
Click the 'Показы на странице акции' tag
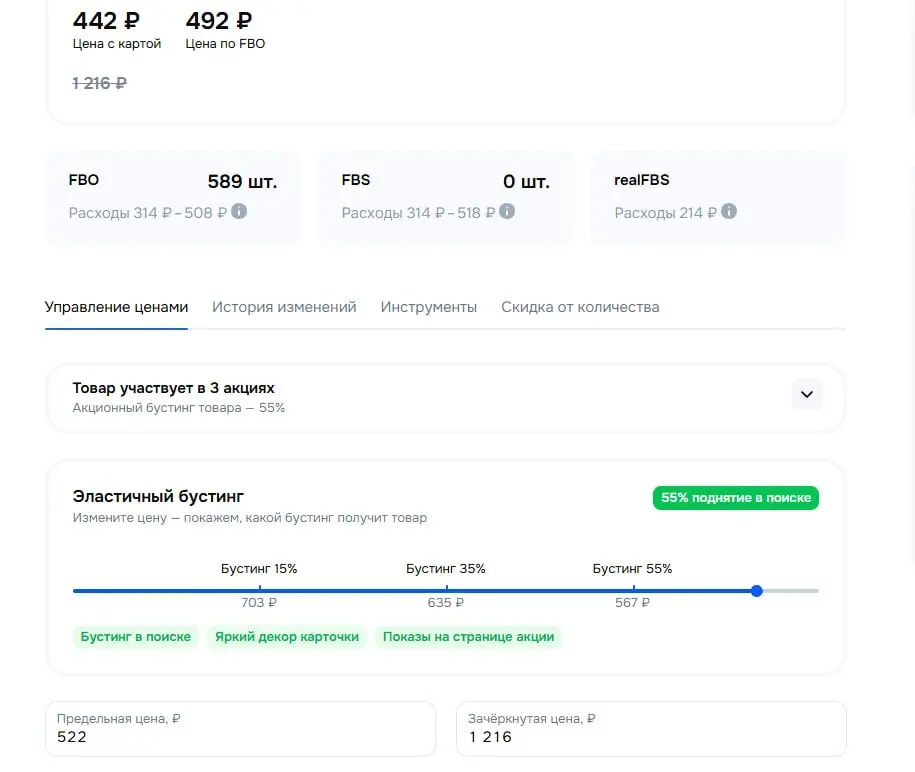pos(469,637)
